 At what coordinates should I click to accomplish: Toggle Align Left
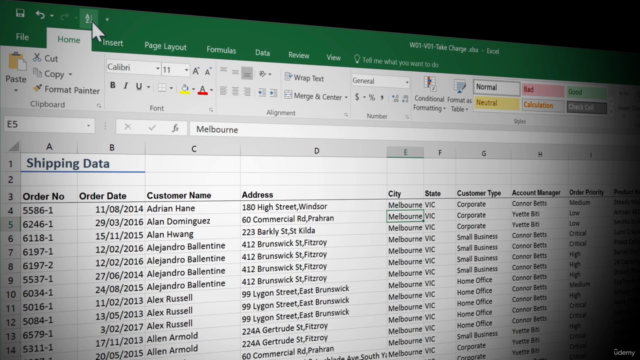[223, 91]
